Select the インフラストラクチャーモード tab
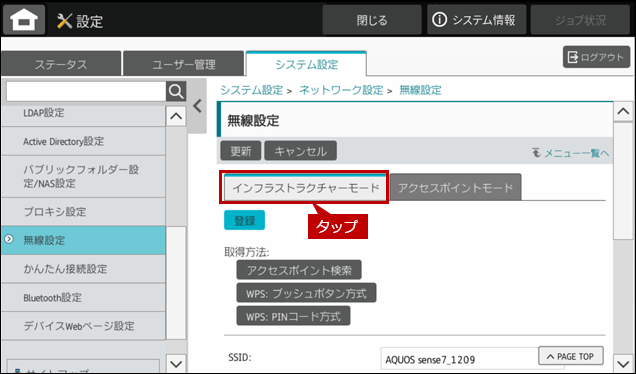Image resolution: width=636 pixels, height=374 pixels. (305, 187)
